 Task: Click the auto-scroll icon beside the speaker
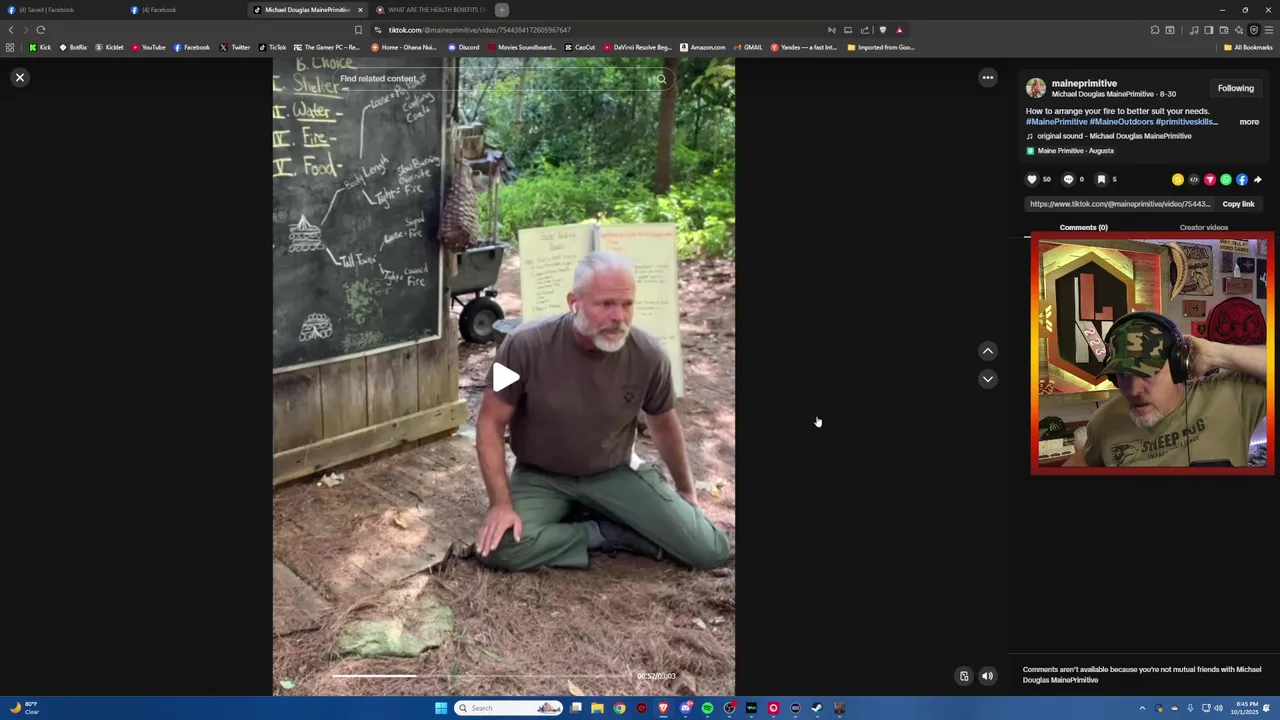(x=964, y=676)
